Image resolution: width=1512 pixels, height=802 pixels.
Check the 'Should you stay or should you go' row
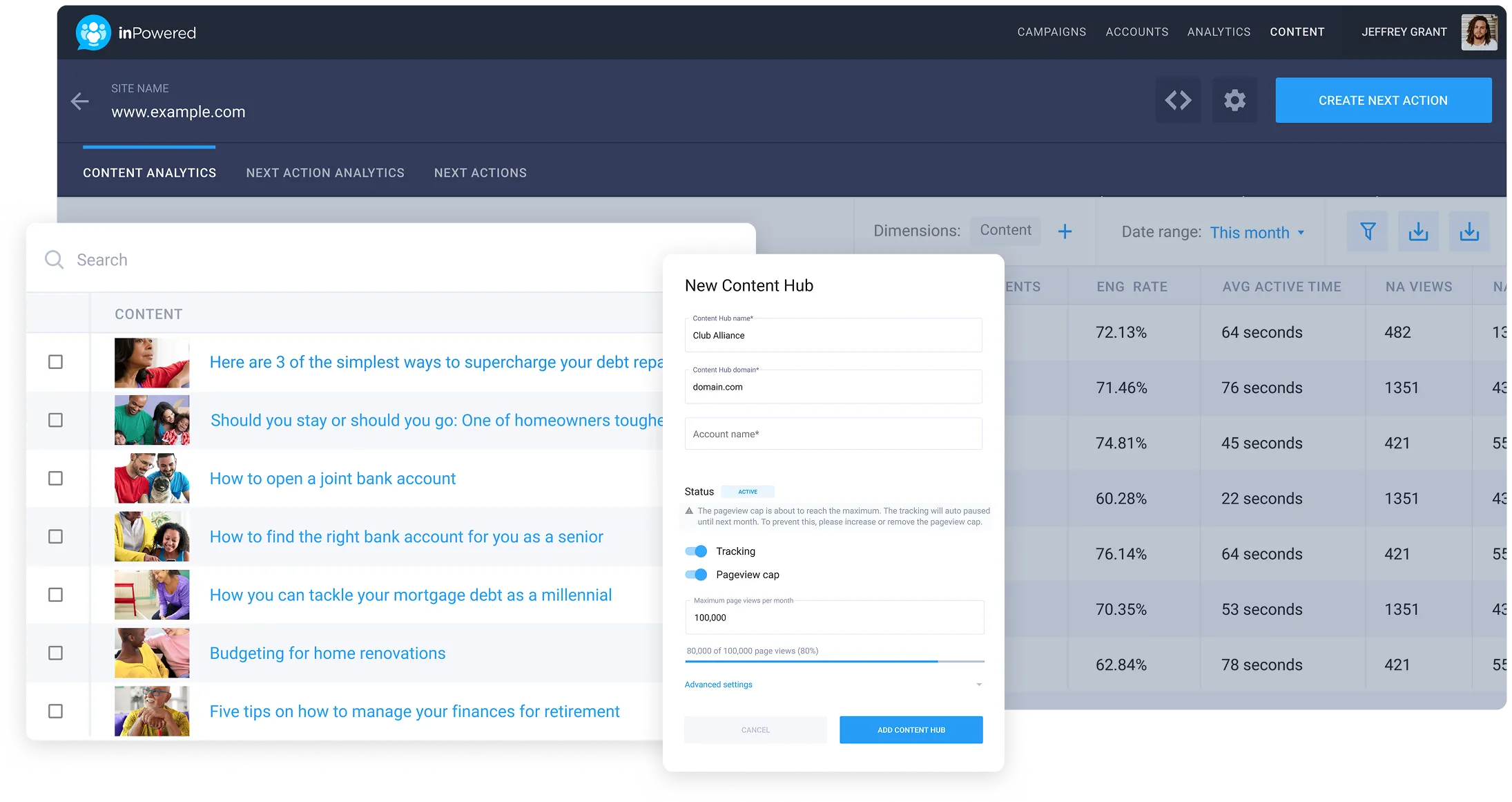pyautogui.click(x=56, y=420)
